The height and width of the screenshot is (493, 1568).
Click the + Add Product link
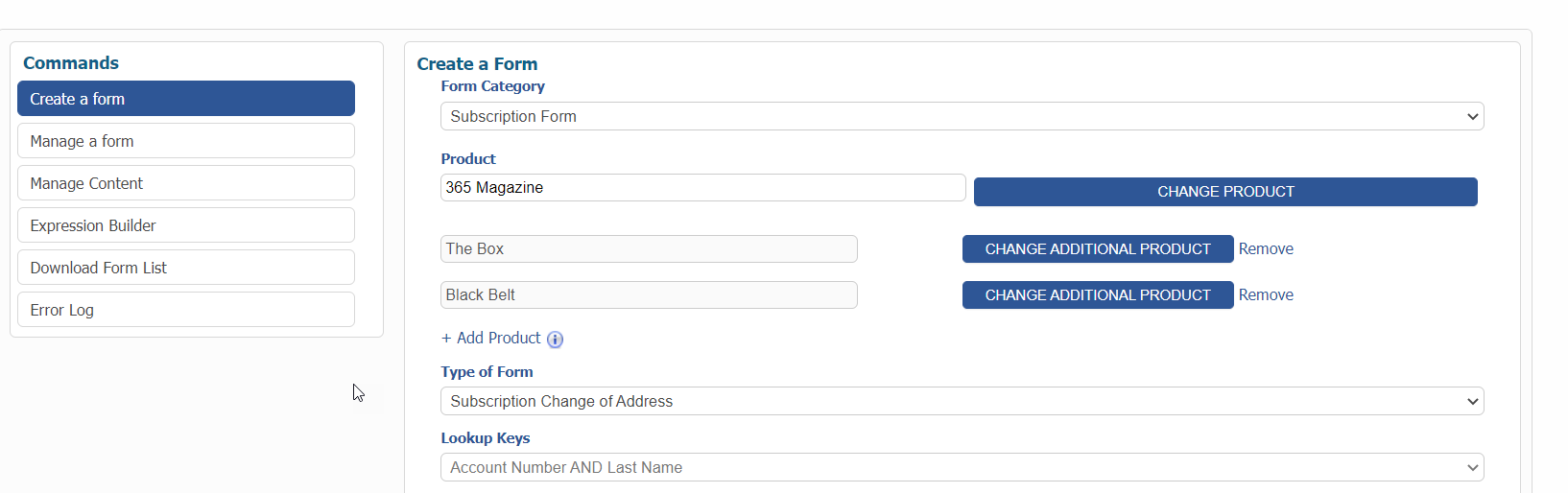tap(491, 339)
